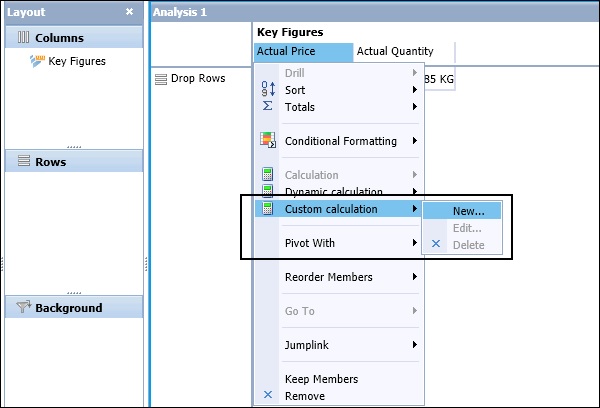600x408 pixels.
Task: Switch to the Analysis 1 tab
Action: tap(180, 12)
